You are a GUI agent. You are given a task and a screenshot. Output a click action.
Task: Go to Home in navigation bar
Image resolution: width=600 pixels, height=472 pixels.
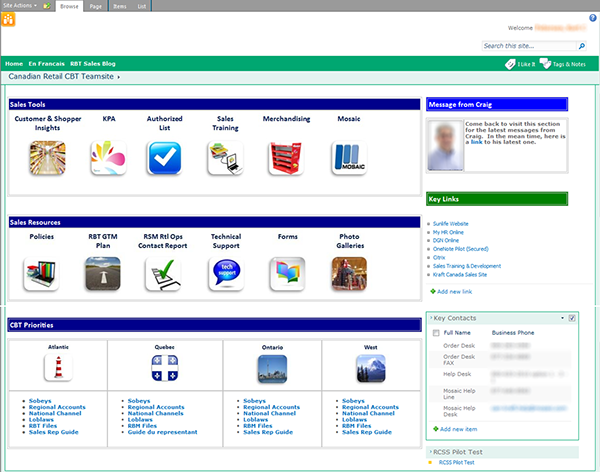(x=14, y=64)
